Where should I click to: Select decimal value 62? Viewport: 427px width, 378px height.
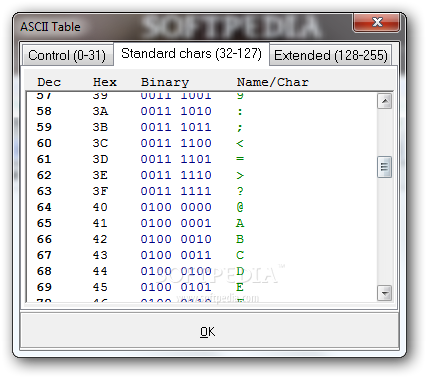(44, 175)
